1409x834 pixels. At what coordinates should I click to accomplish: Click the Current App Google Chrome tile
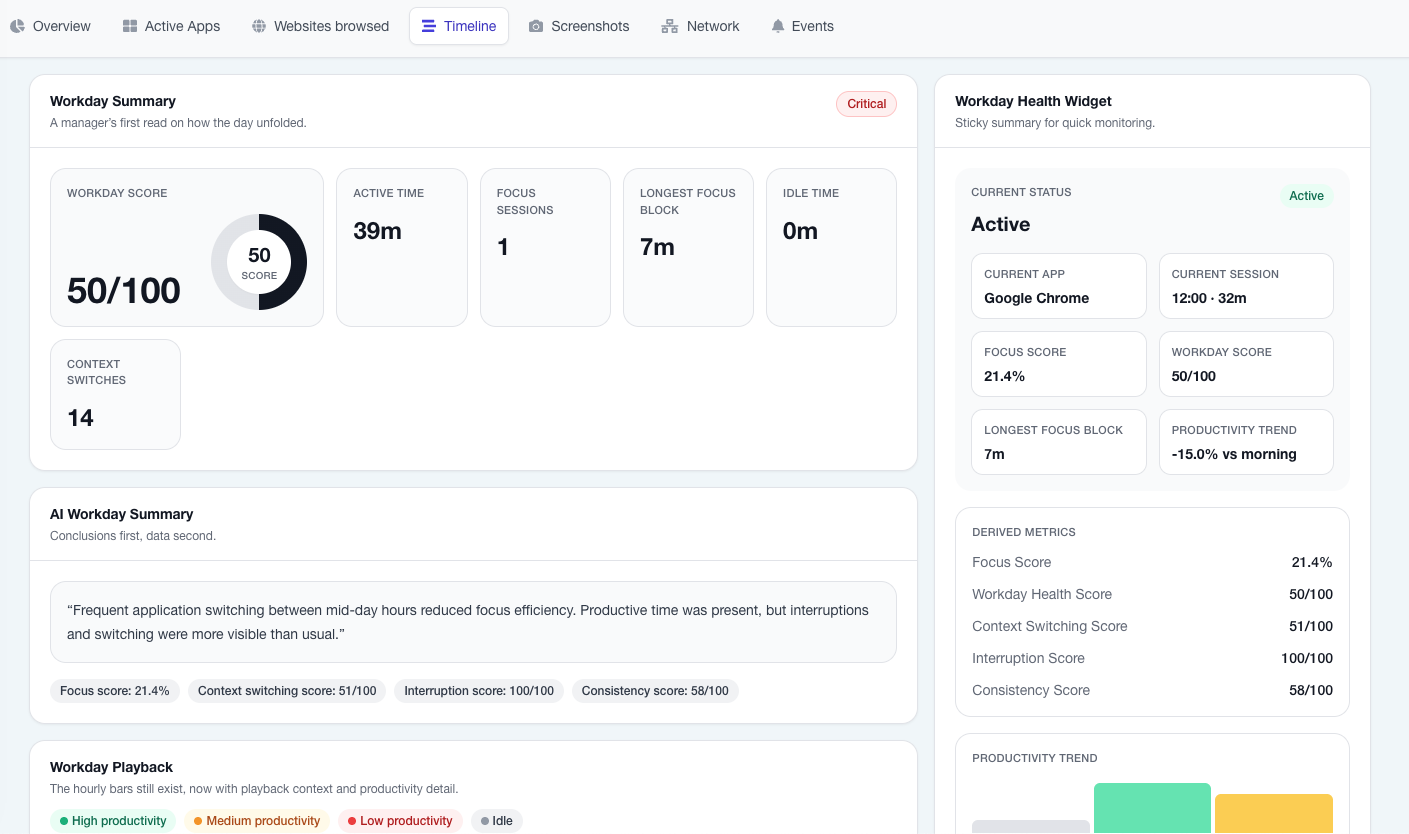click(x=1058, y=286)
